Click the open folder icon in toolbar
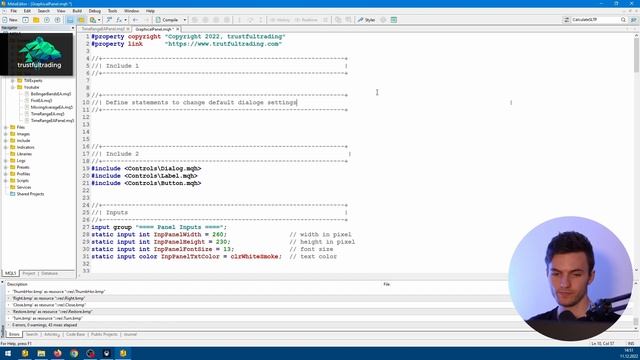 coord(36,20)
